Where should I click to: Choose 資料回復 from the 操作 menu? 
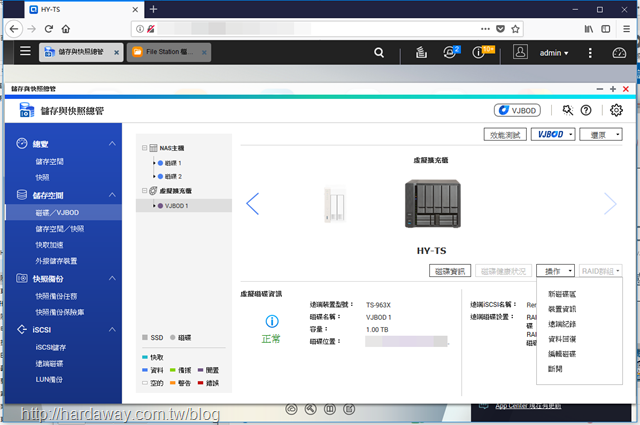(562, 339)
